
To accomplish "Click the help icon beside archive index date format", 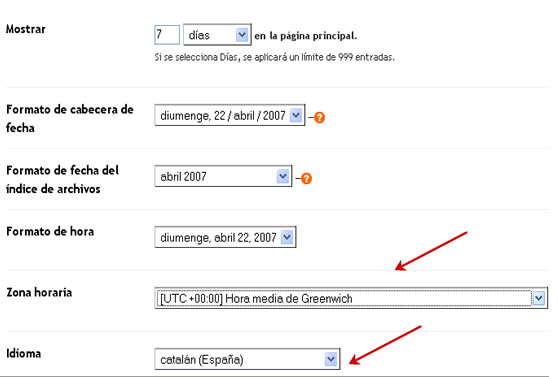I will [306, 178].
